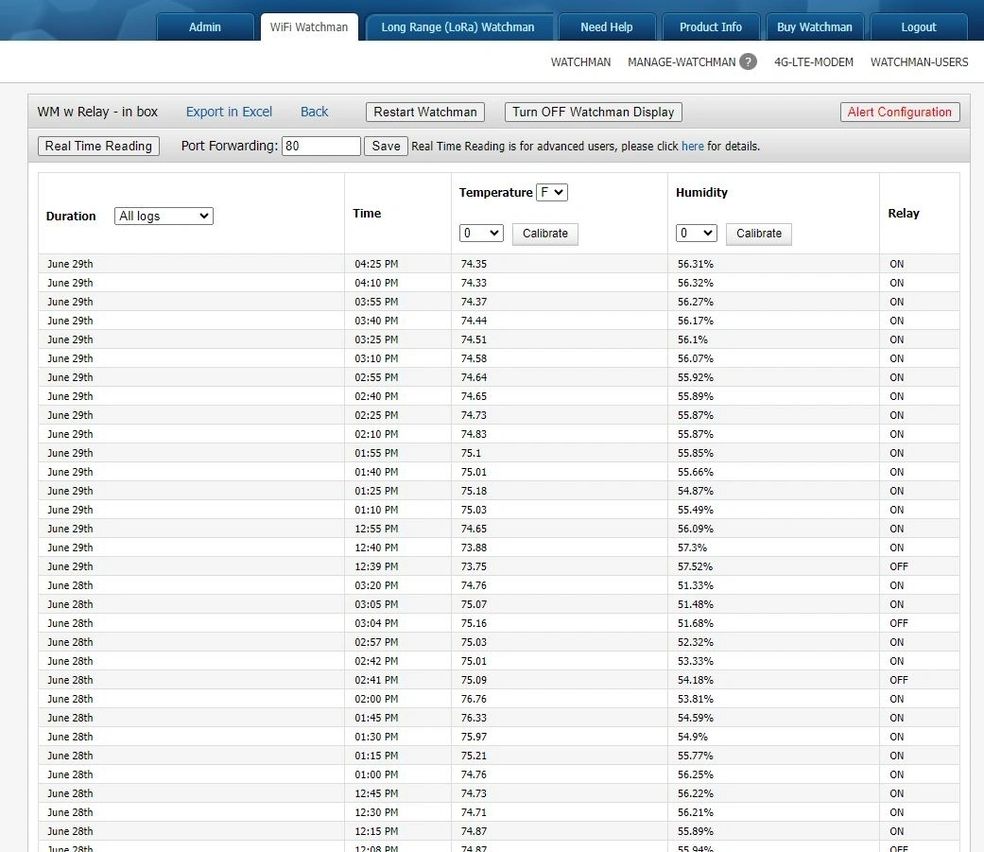Click humidity value 54.59%
This screenshot has height=852, width=984.
(x=695, y=718)
